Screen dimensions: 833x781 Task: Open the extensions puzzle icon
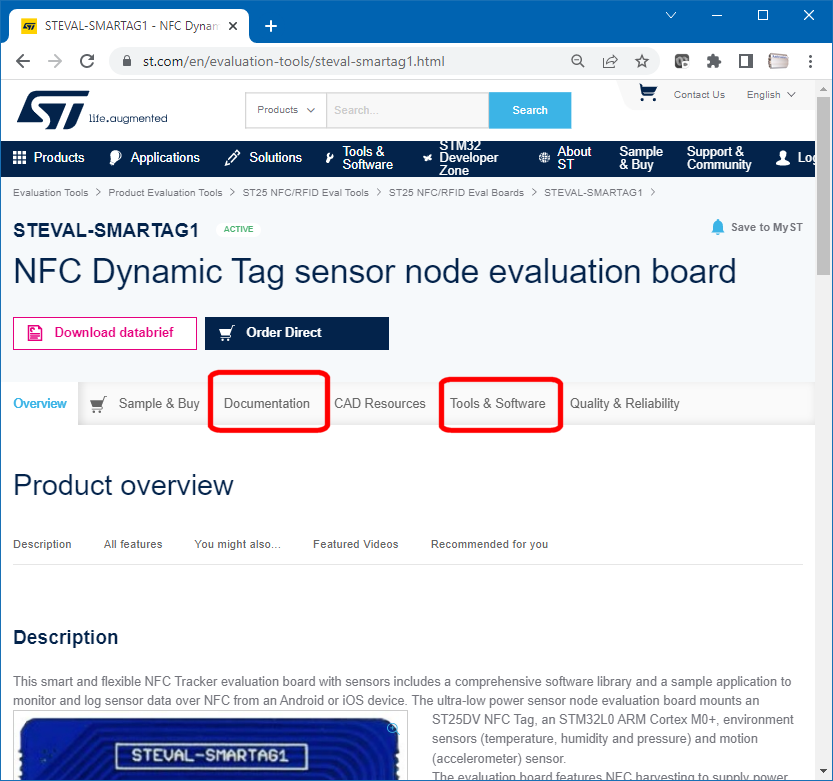point(713,62)
